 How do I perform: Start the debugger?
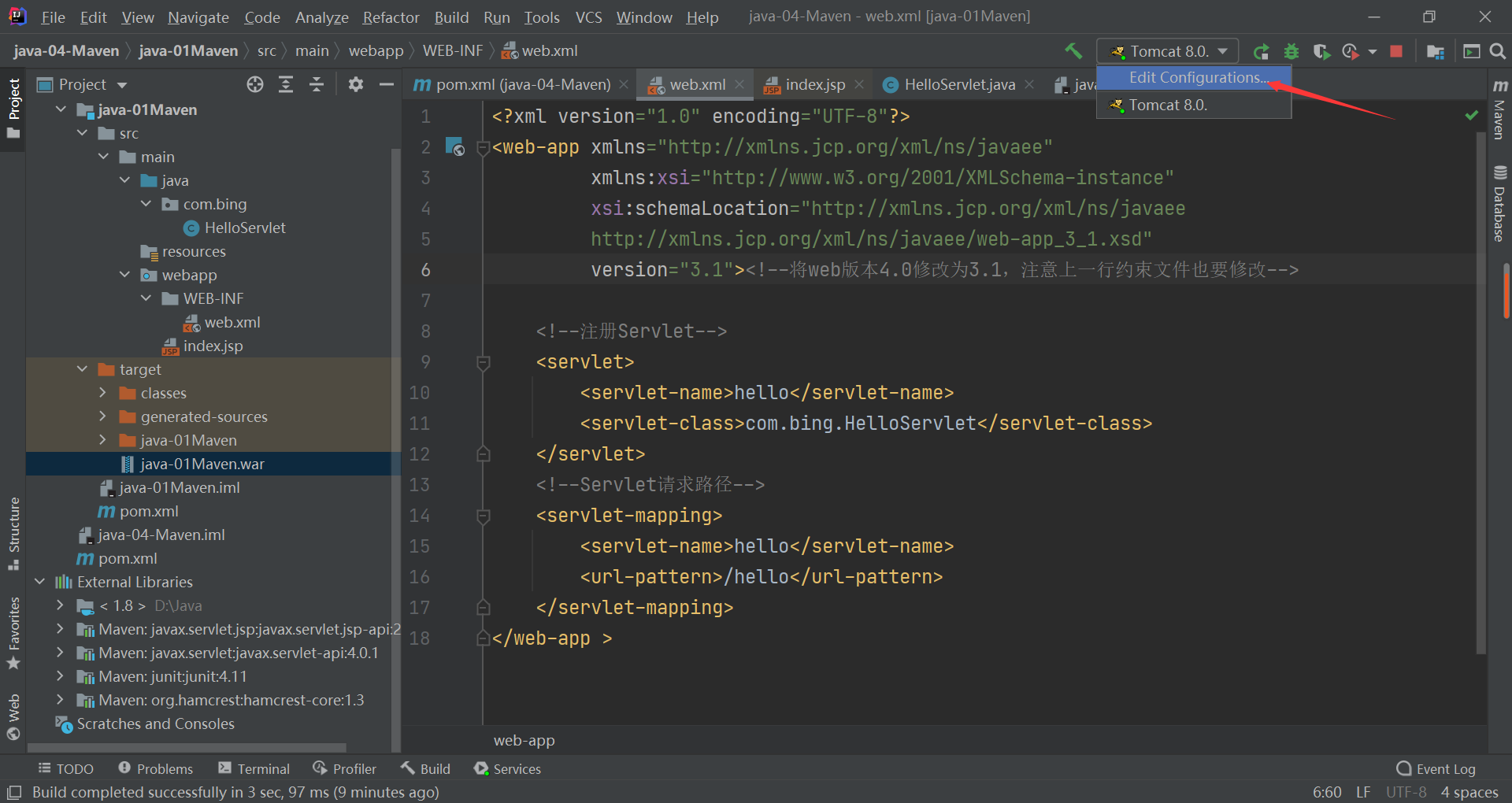click(1291, 50)
